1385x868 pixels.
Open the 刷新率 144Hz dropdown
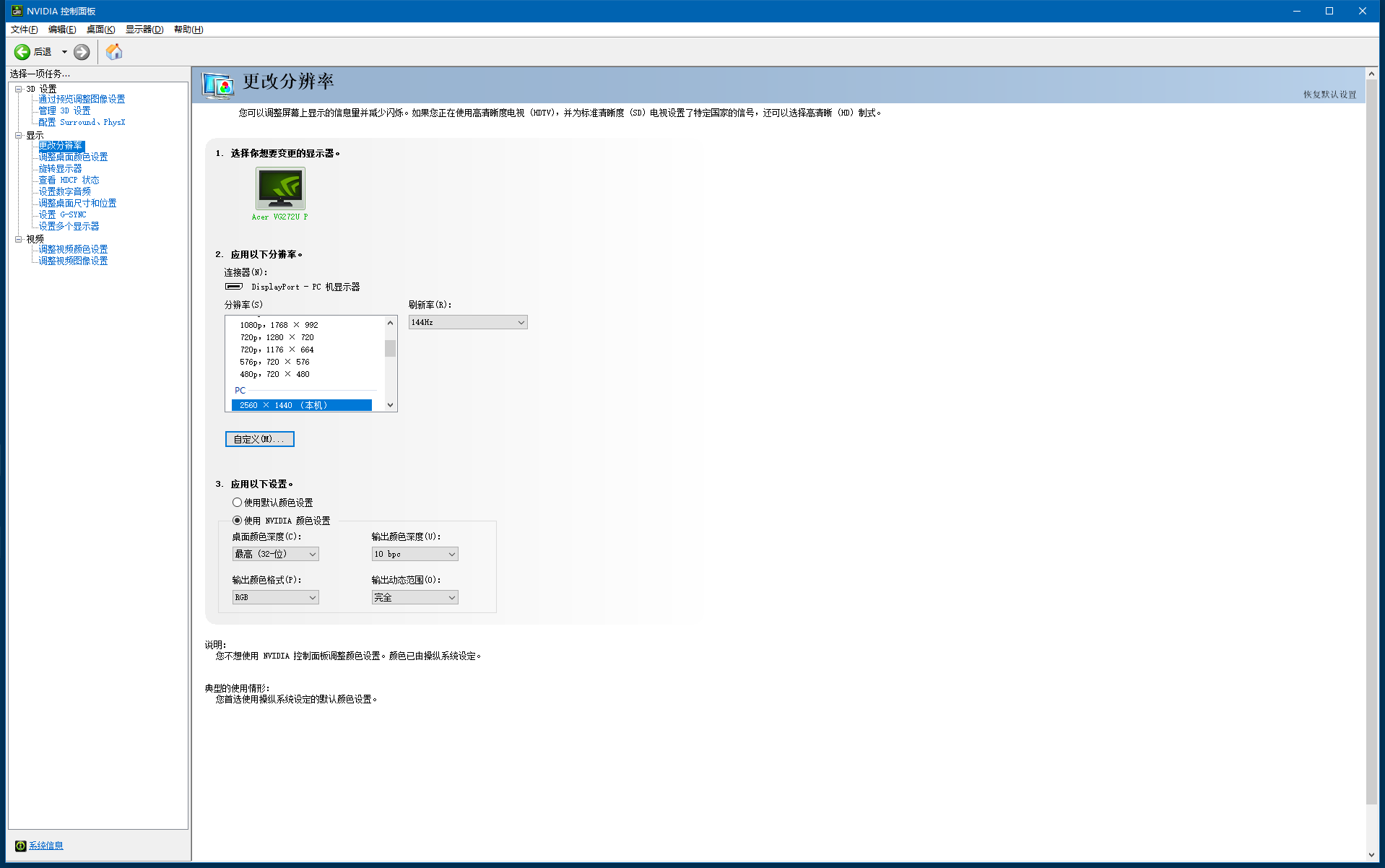click(x=468, y=323)
